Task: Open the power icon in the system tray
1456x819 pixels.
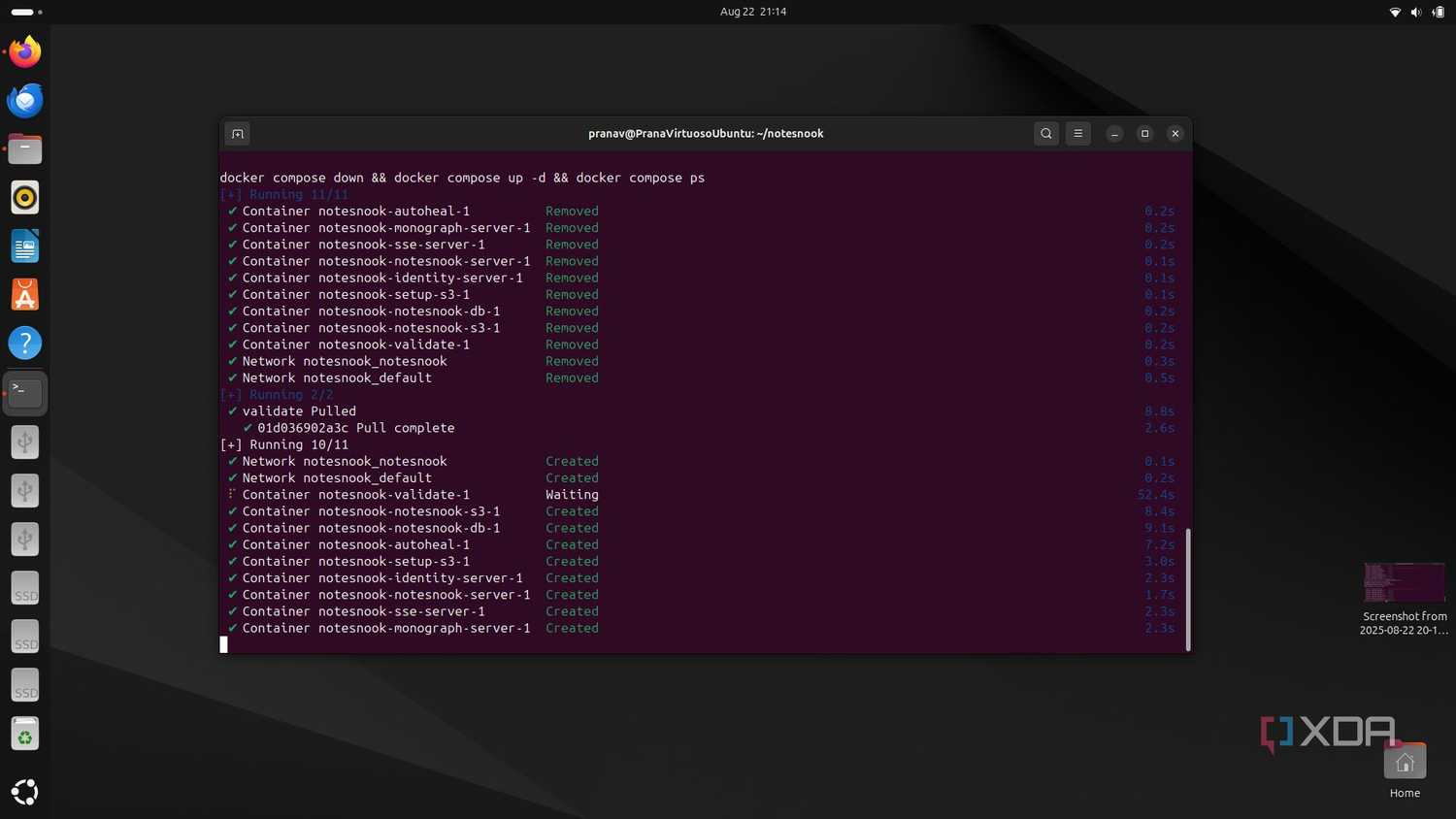Action: pos(1439,12)
